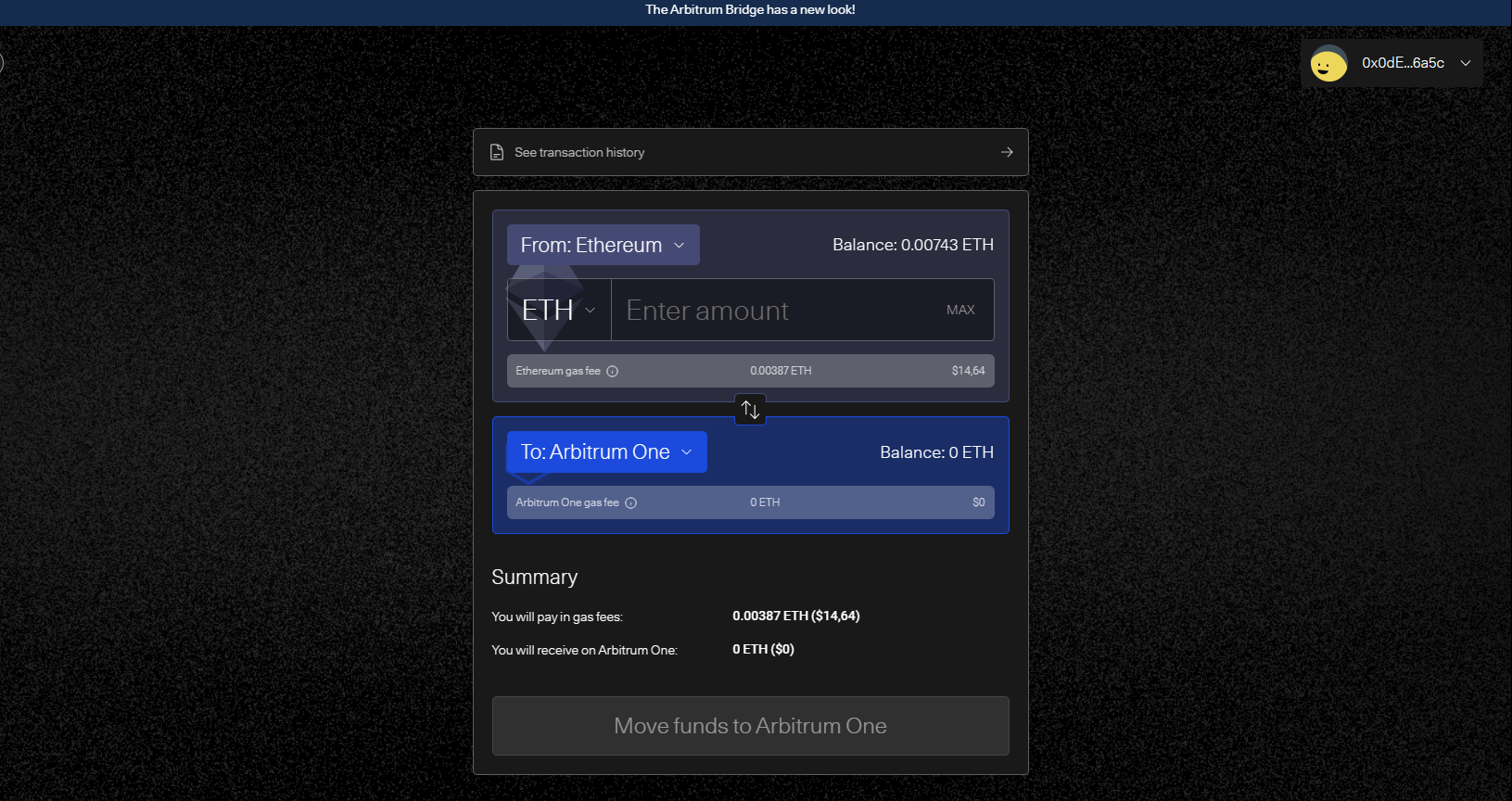Screen dimensions: 1512x801
Task: Click the Balance: 0.00743 ETH text
Action: [912, 245]
